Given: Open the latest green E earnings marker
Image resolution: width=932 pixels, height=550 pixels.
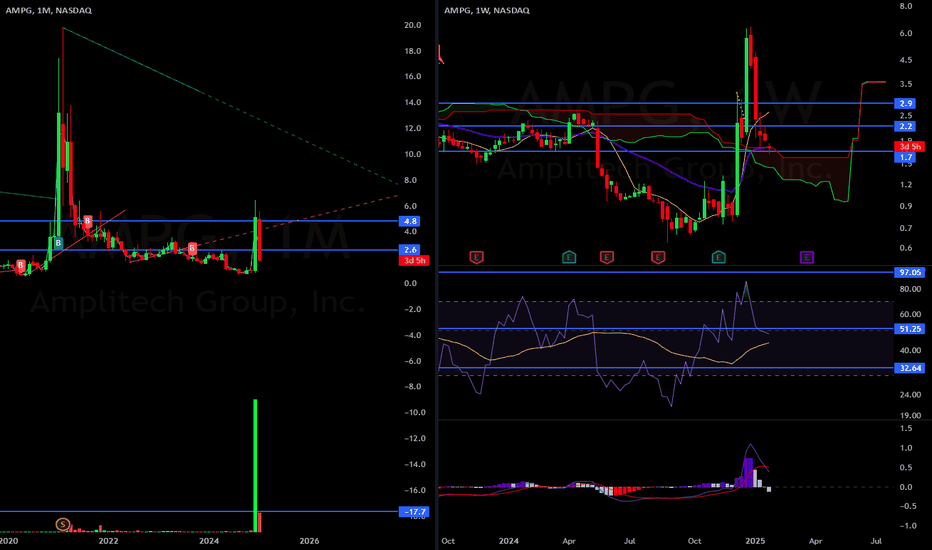Looking at the screenshot, I should tap(719, 257).
